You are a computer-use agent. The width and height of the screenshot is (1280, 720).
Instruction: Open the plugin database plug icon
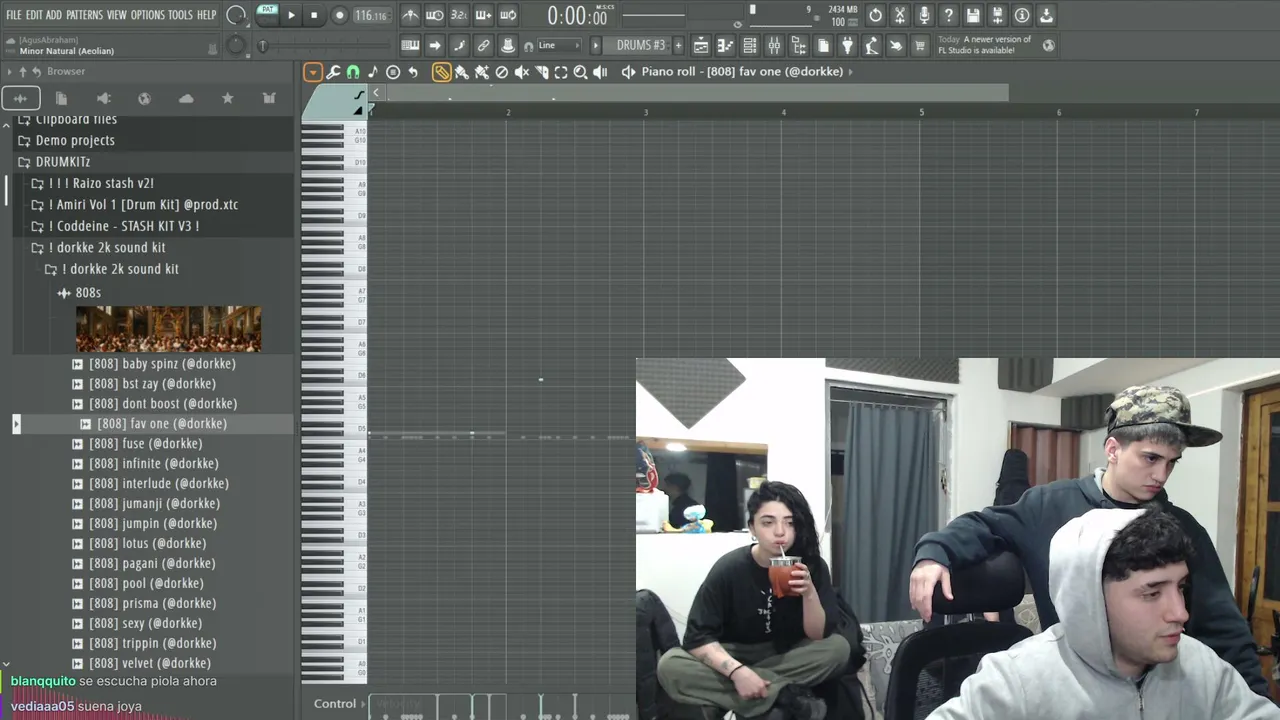point(847,46)
